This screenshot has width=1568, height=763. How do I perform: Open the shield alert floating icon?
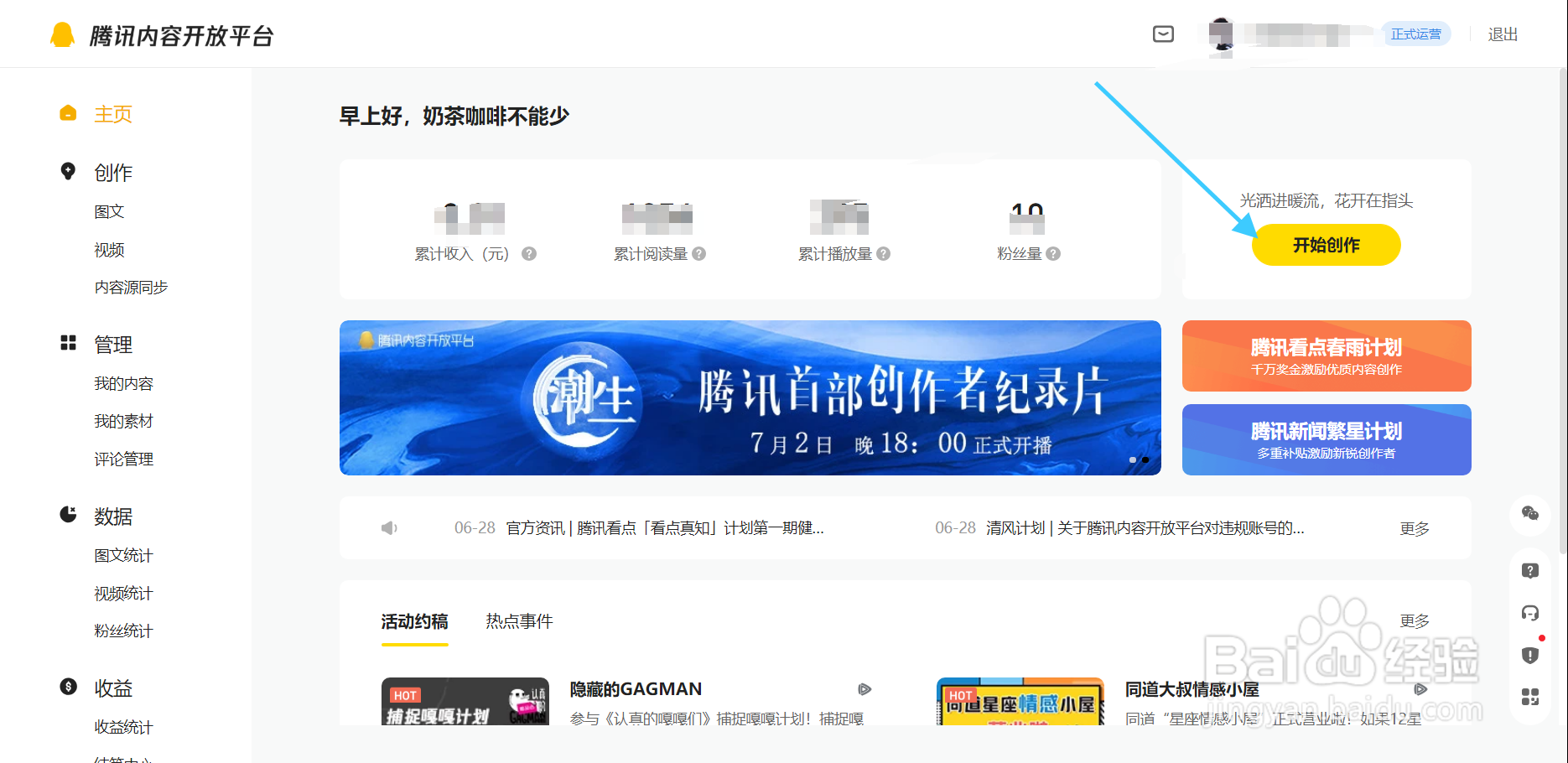pyautogui.click(x=1530, y=655)
